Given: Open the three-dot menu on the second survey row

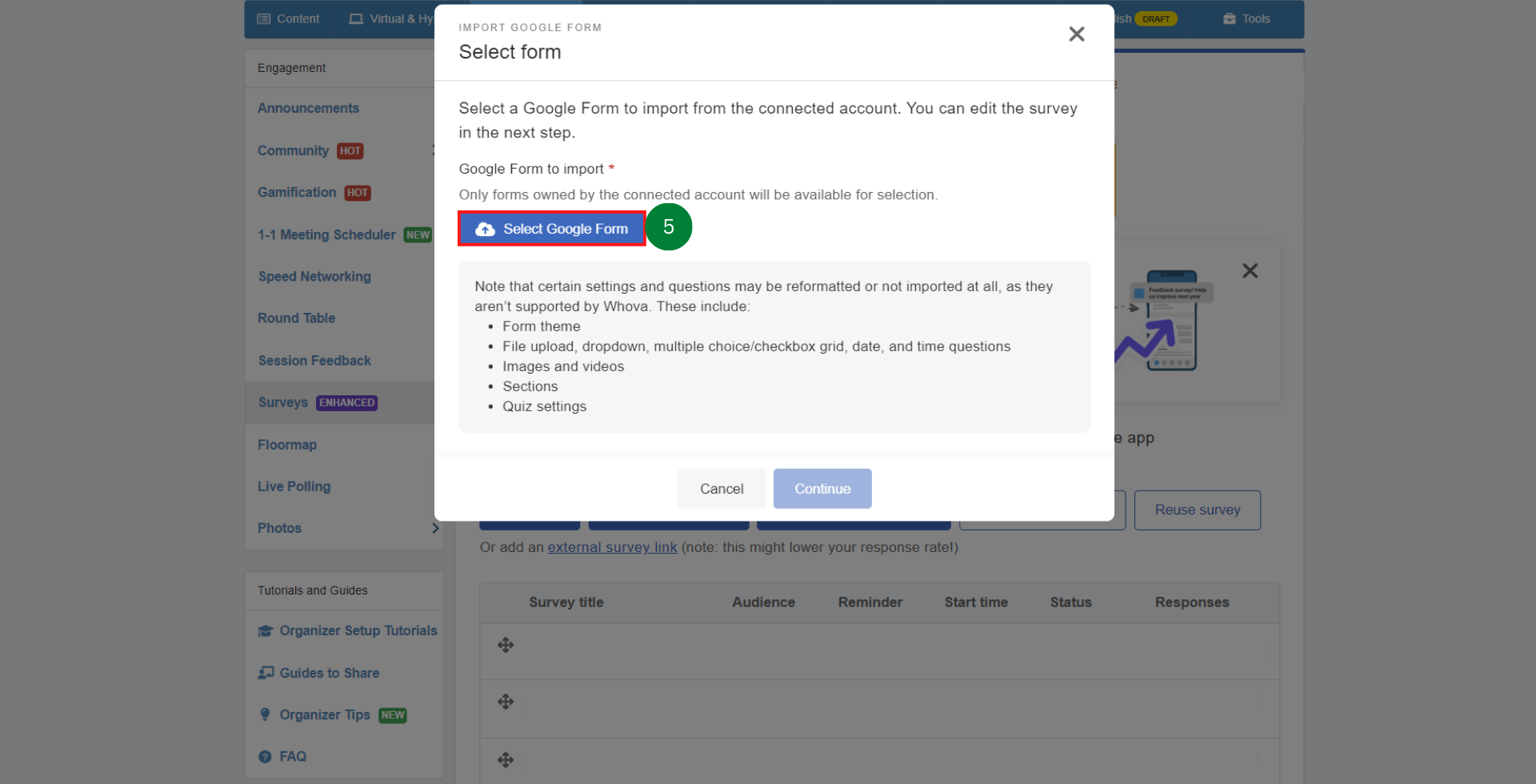Looking at the screenshot, I should [1258, 702].
